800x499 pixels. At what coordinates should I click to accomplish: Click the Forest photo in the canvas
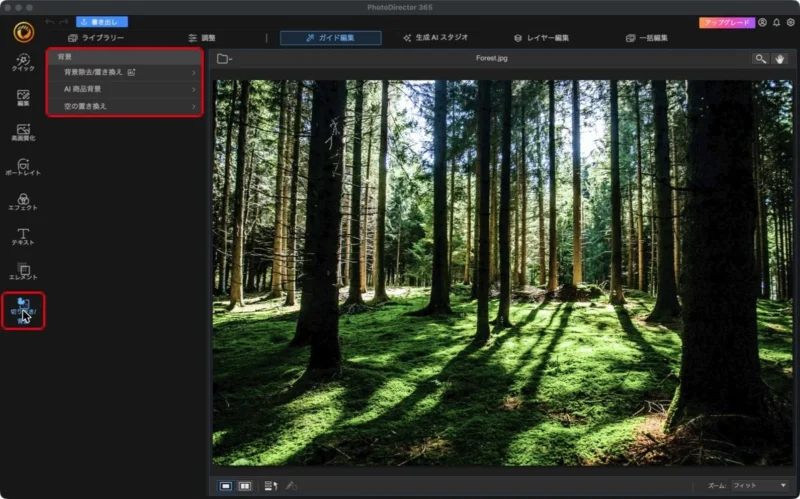[503, 272]
